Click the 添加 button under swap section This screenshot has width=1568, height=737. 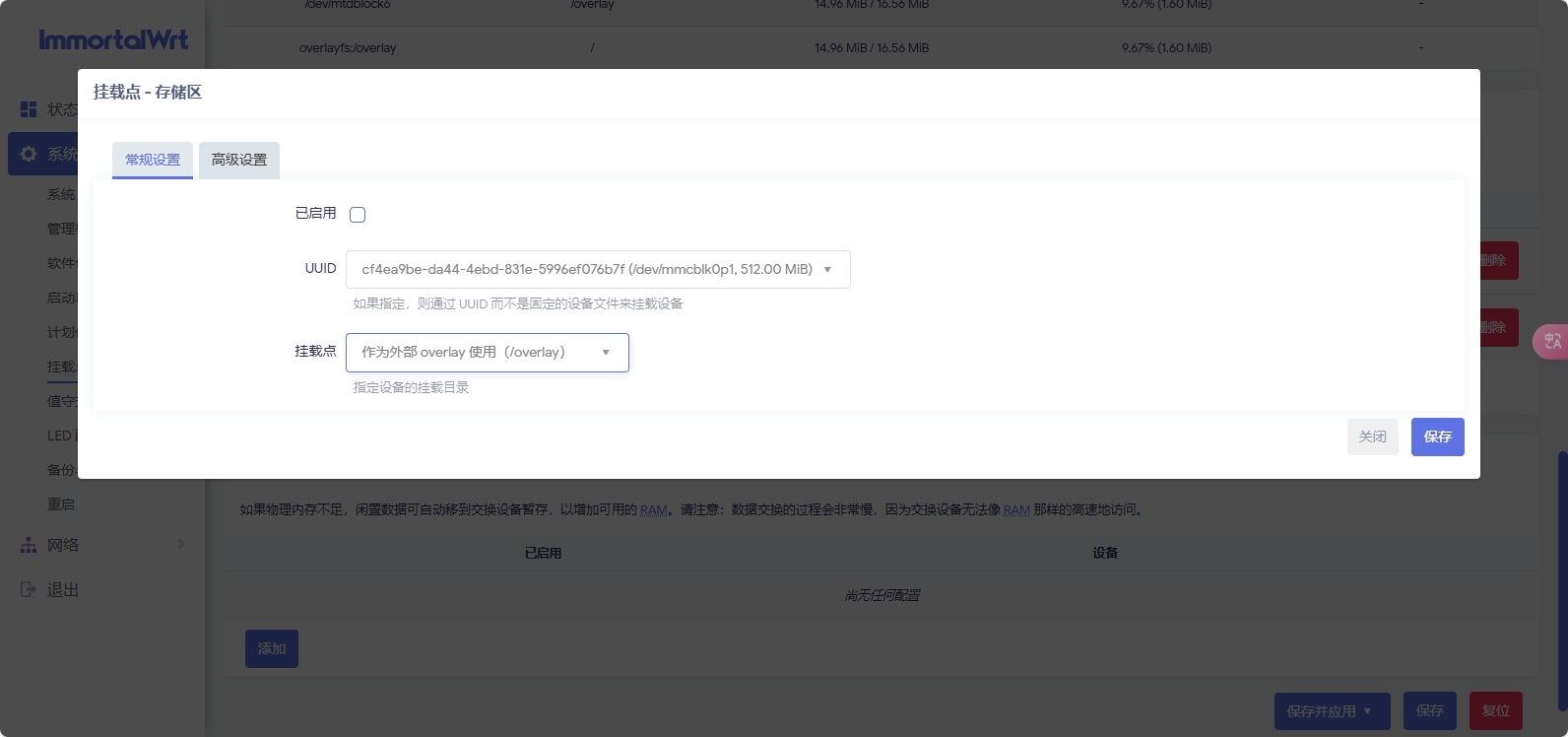pyautogui.click(x=272, y=648)
